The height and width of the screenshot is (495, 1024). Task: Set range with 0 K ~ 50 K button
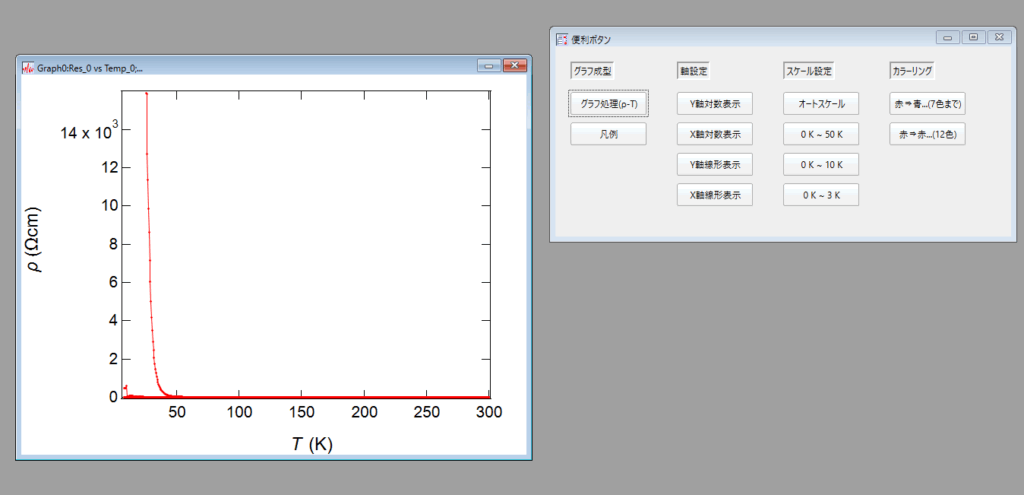820,134
